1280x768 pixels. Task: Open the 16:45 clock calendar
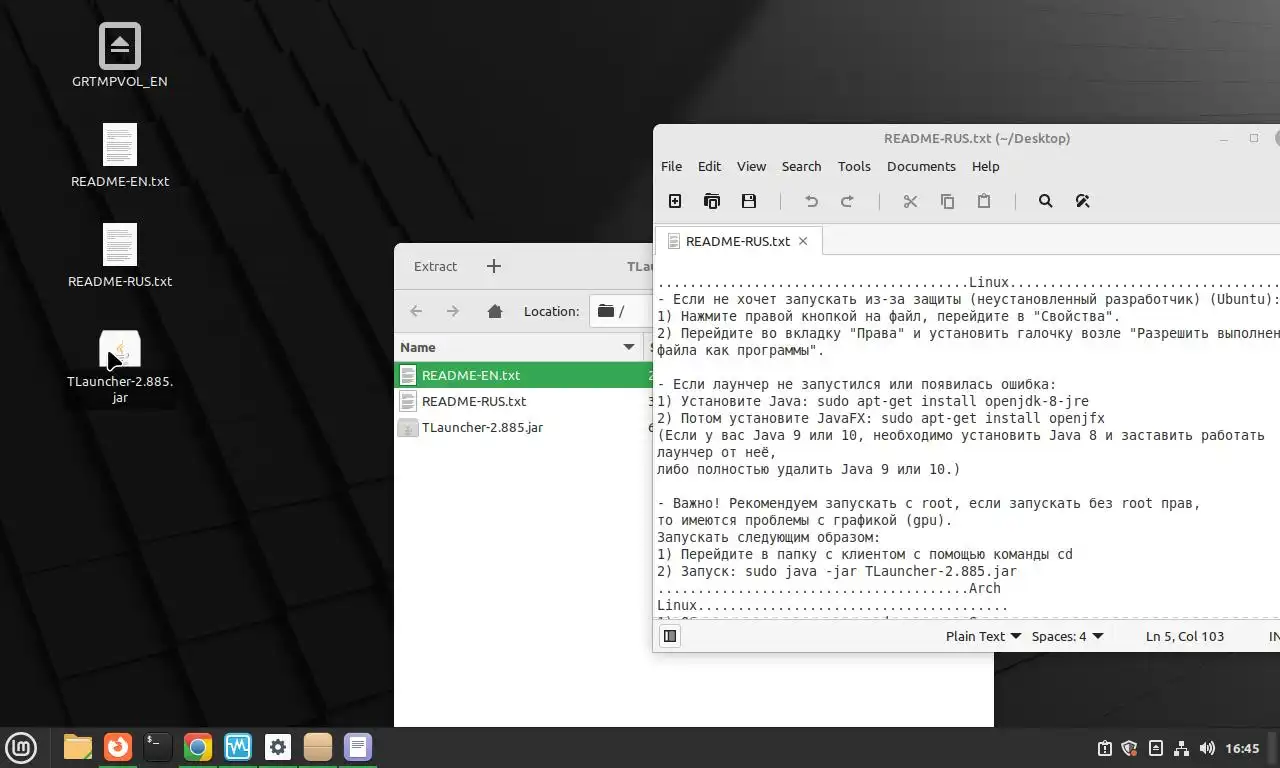(x=1242, y=748)
